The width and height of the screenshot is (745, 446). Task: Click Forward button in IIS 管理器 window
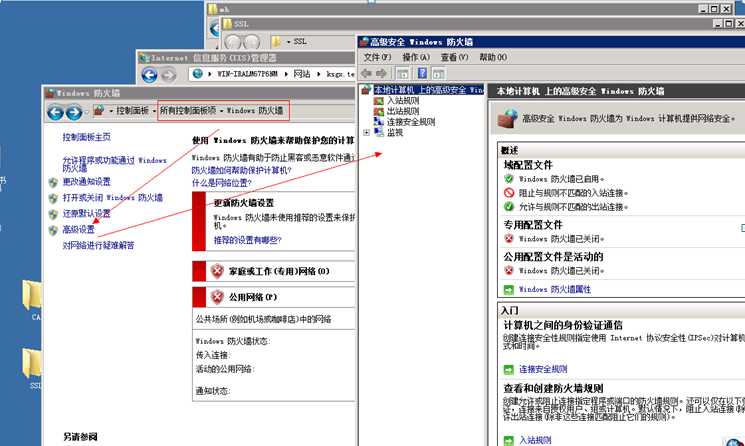coord(168,75)
